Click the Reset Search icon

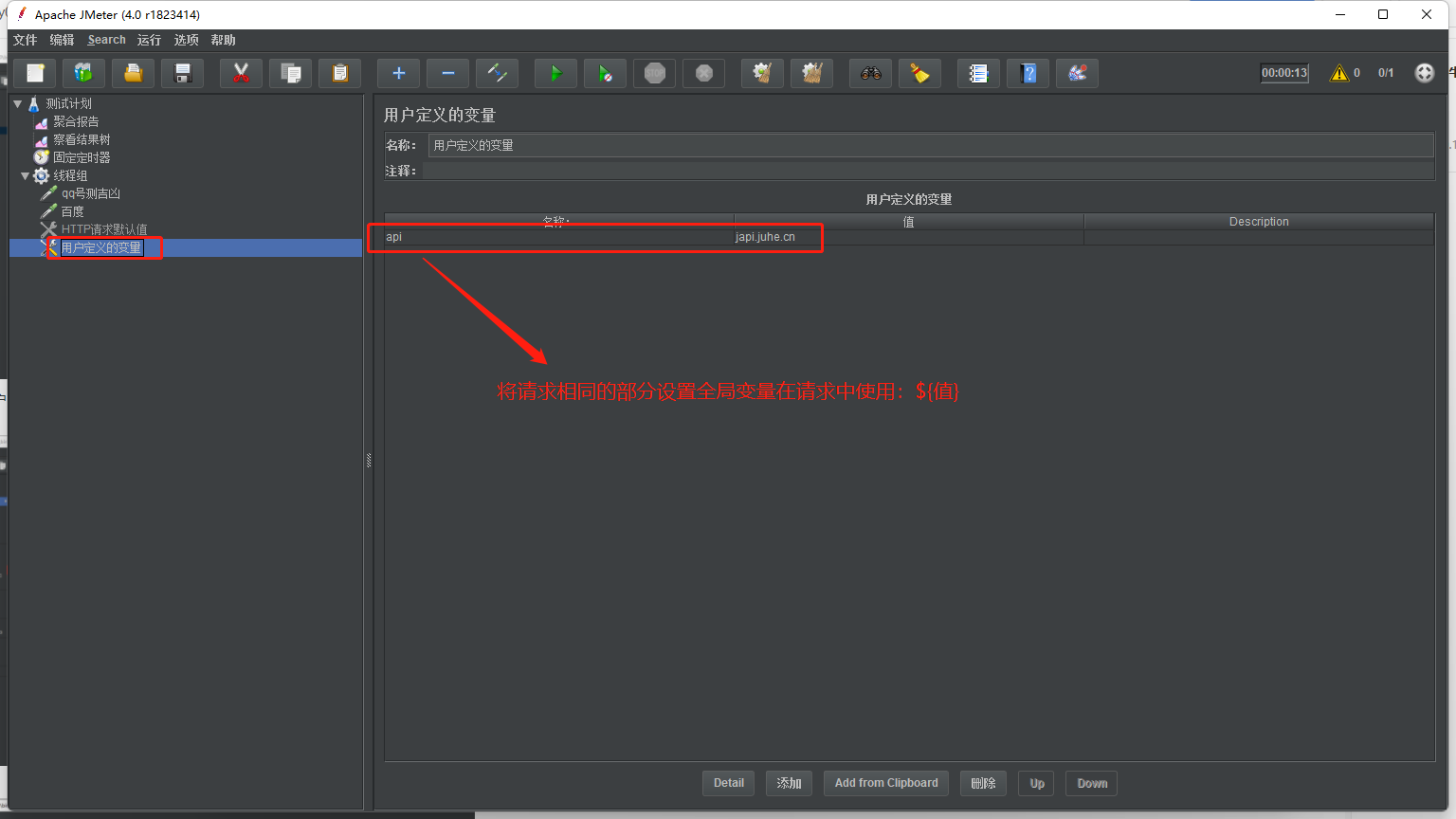coord(920,73)
